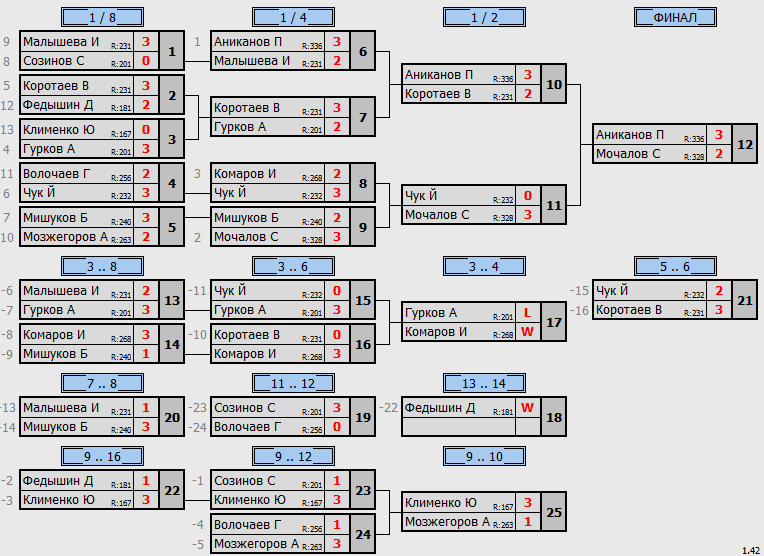Click the "ФИНАЛ" header

coord(675,17)
